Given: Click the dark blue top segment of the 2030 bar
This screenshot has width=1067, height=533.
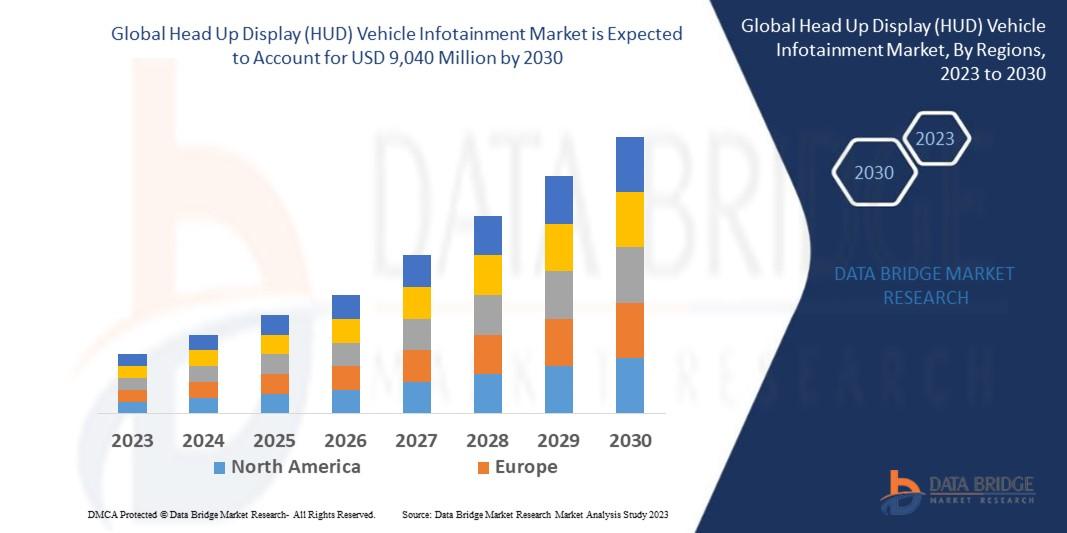Looking at the screenshot, I should click(630, 164).
